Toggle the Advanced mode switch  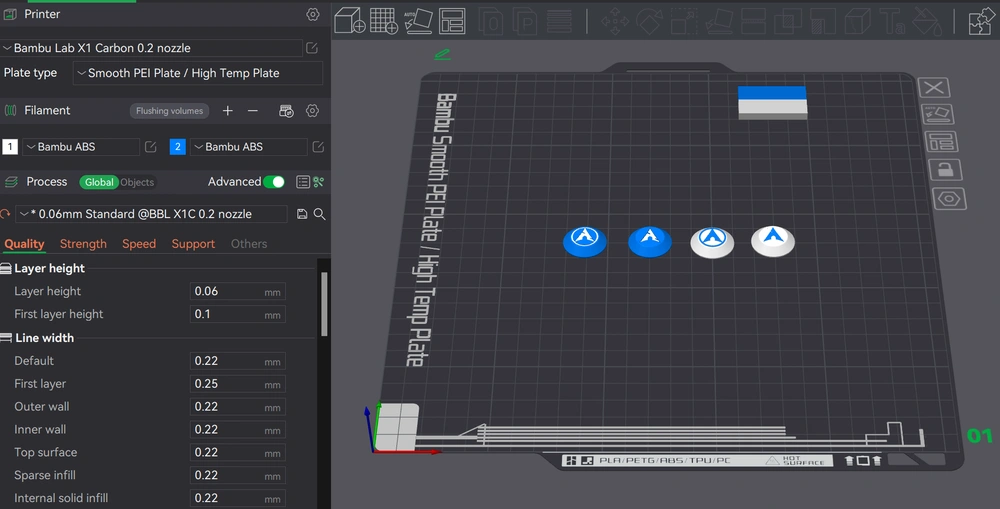tap(274, 182)
